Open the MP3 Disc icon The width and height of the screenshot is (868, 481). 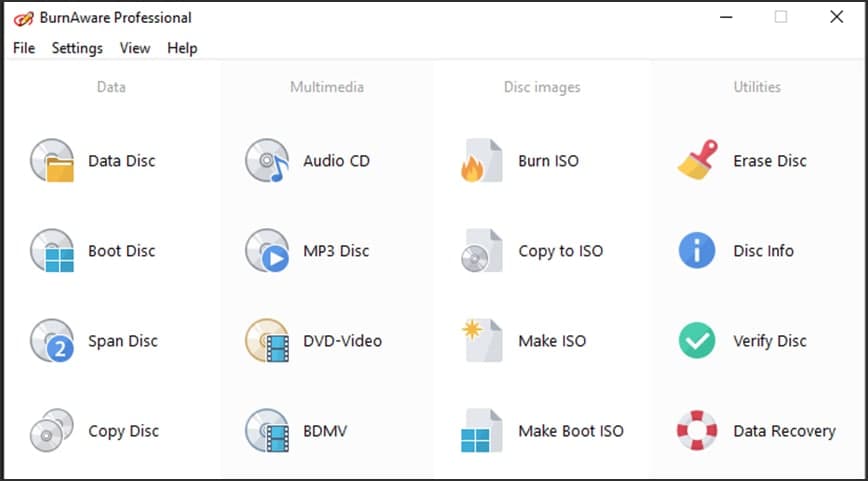click(x=267, y=251)
